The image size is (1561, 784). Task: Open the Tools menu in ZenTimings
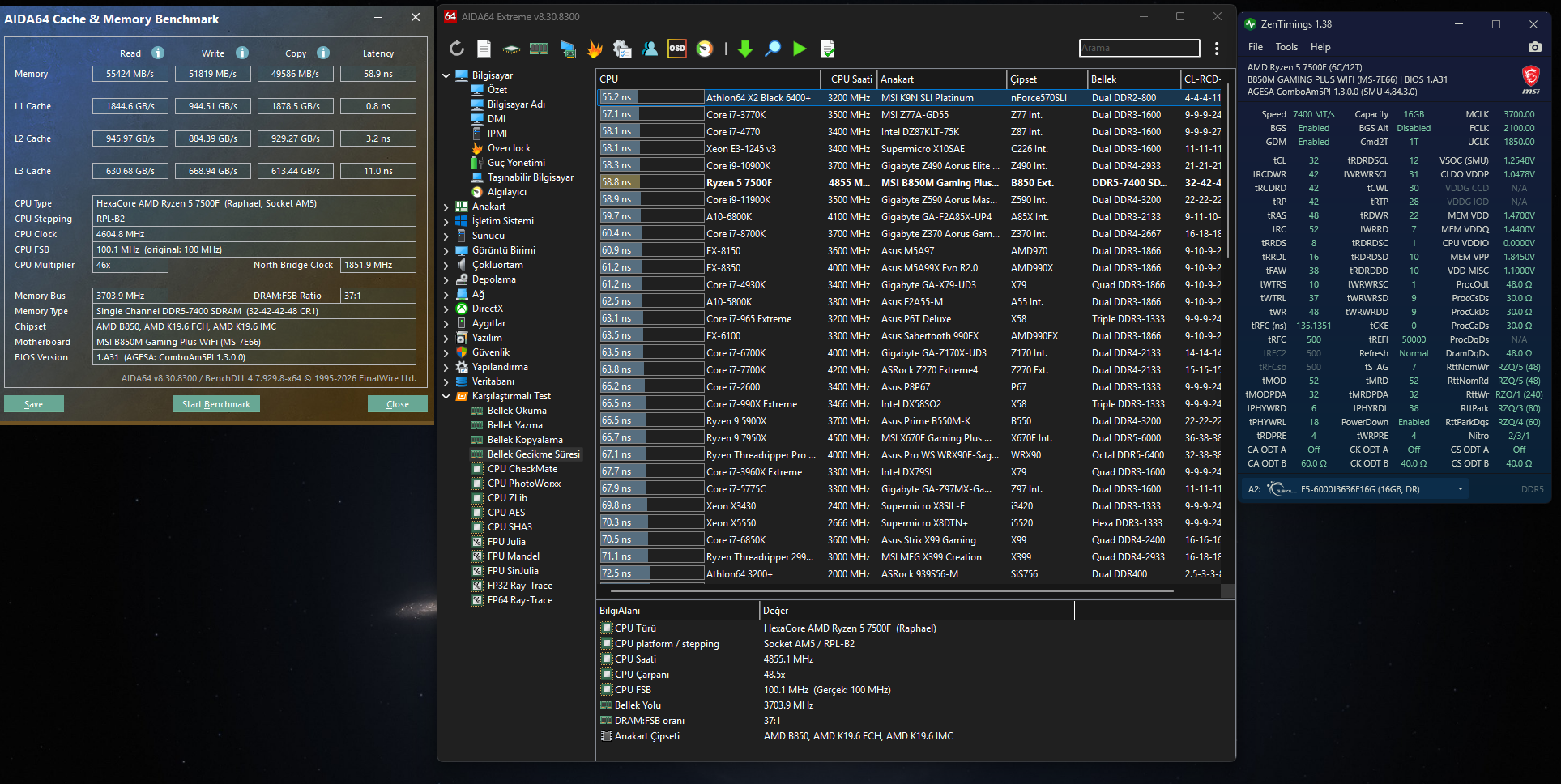pos(1286,47)
